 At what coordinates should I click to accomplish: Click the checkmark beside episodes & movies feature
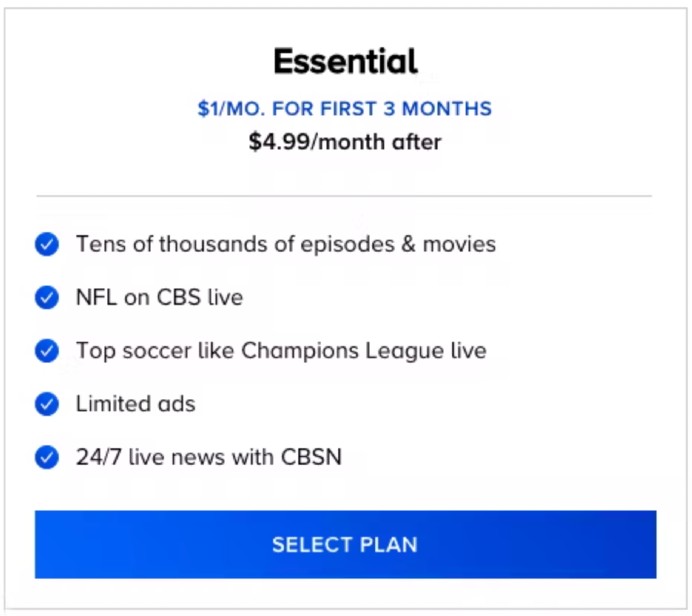[x=47, y=244]
